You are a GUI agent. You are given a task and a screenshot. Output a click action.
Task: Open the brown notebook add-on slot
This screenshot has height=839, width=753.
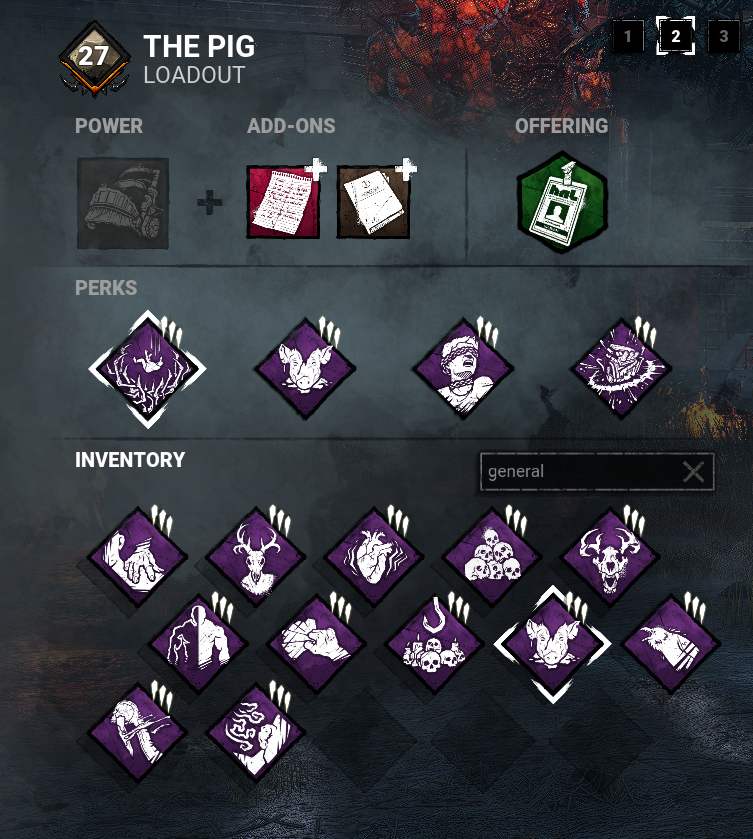374,202
